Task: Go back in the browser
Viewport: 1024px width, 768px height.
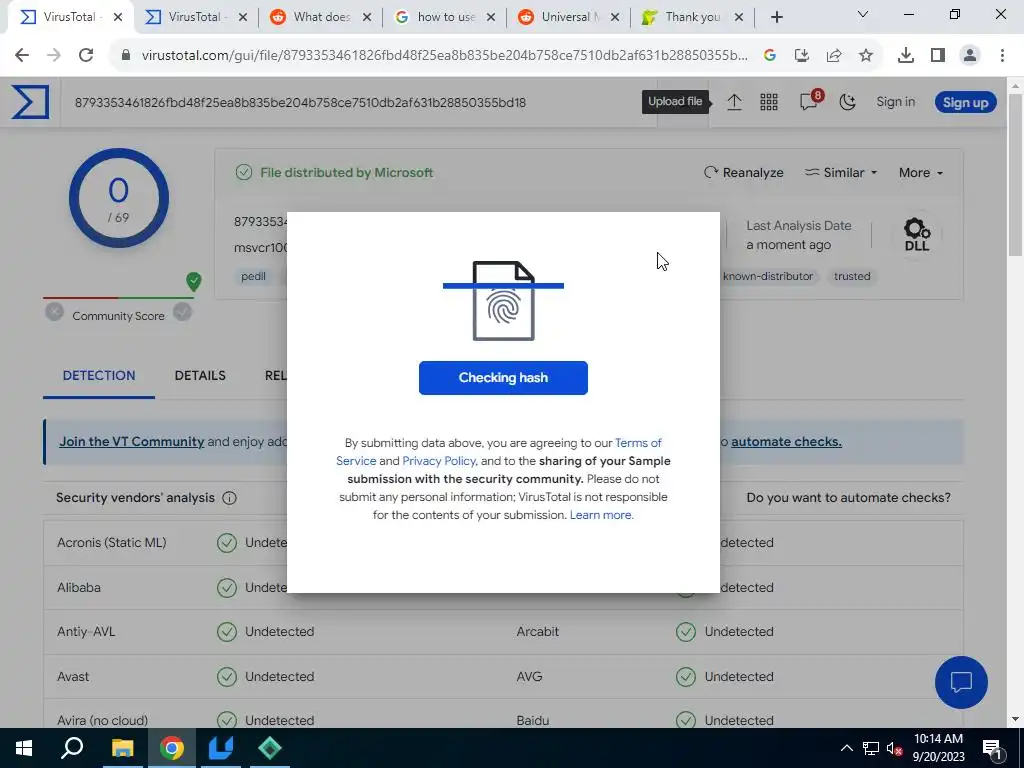Action: click(22, 56)
